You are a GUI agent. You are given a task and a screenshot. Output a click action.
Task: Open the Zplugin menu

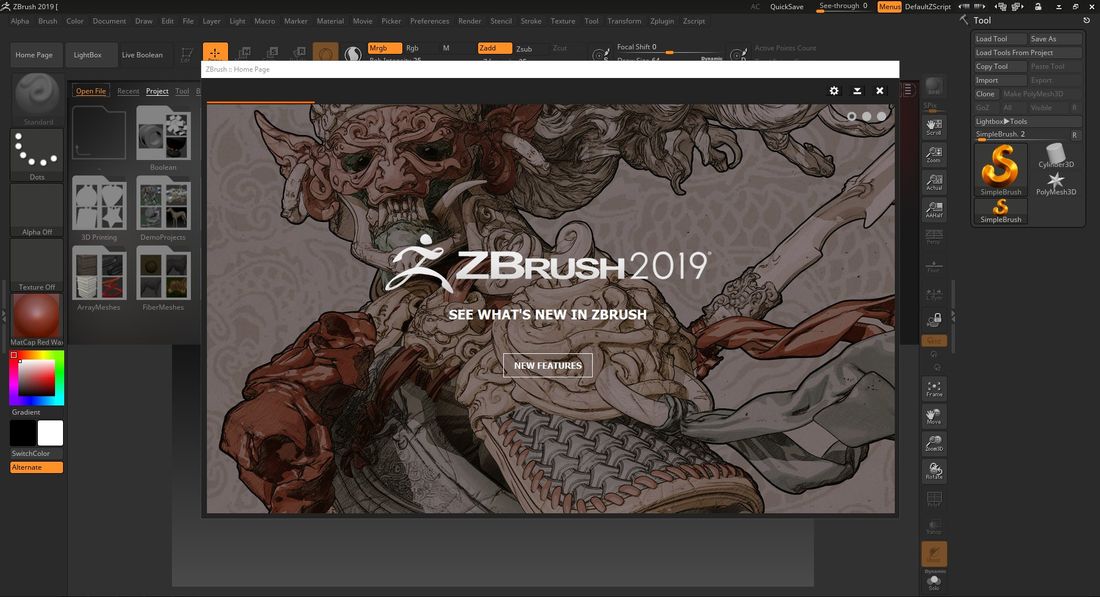point(661,20)
